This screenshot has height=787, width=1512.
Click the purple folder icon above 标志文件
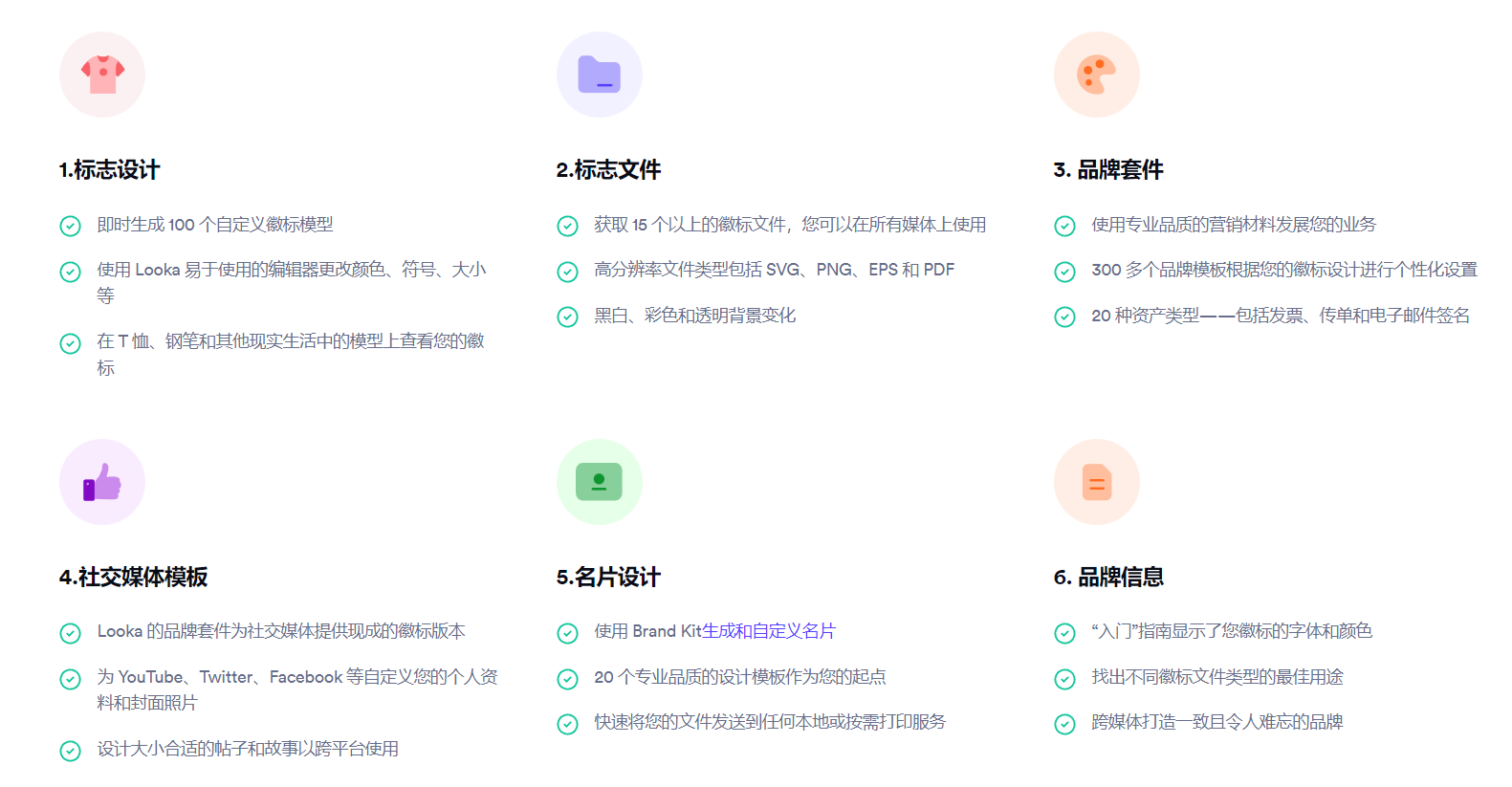coord(600,75)
